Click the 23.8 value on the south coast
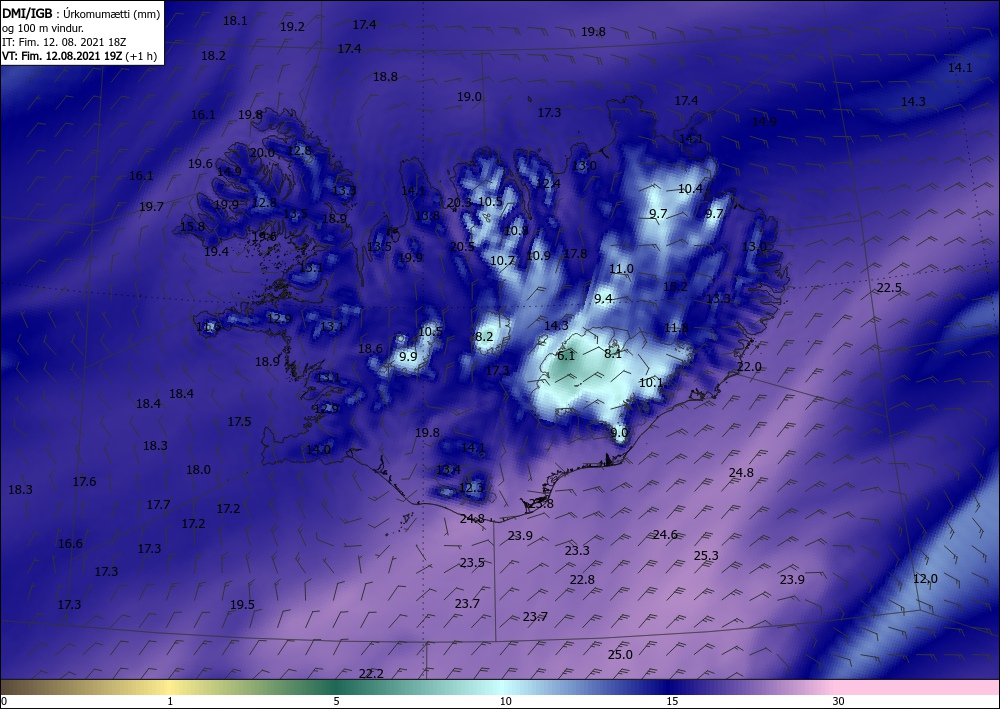This screenshot has width=1000, height=709. 541,503
